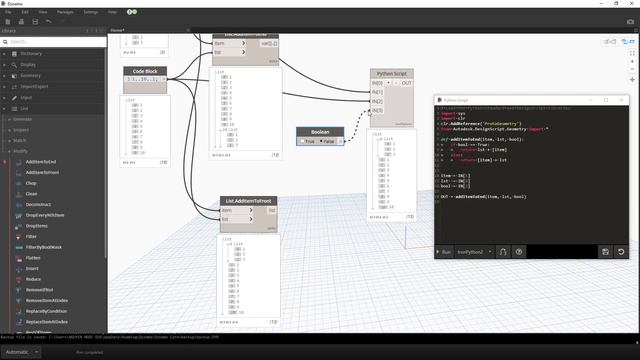Image resolution: width=640 pixels, height=360 pixels.
Task: Click the Python Script node title
Action: [391, 73]
